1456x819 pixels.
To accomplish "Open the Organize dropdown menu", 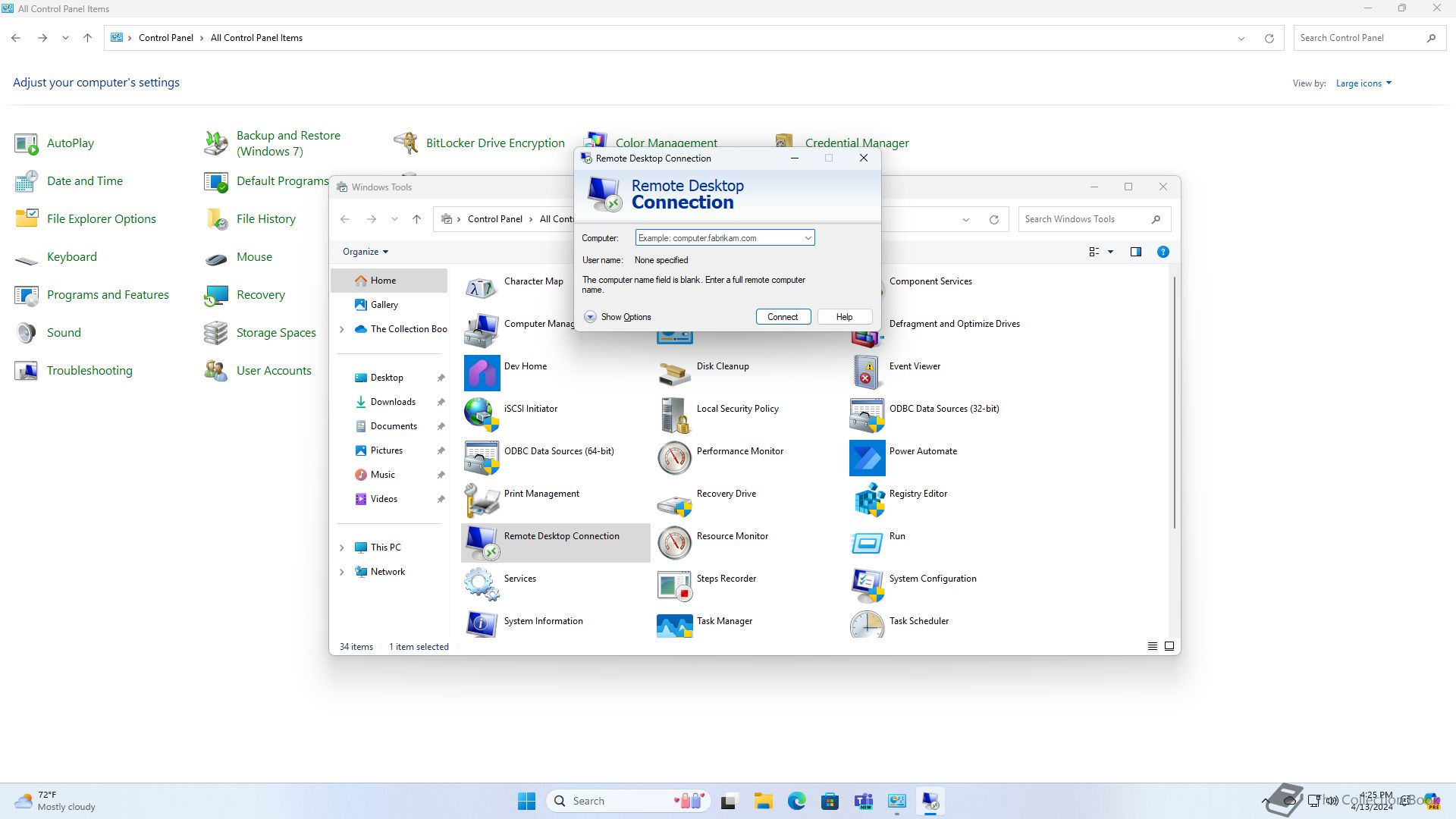I will pos(366,252).
